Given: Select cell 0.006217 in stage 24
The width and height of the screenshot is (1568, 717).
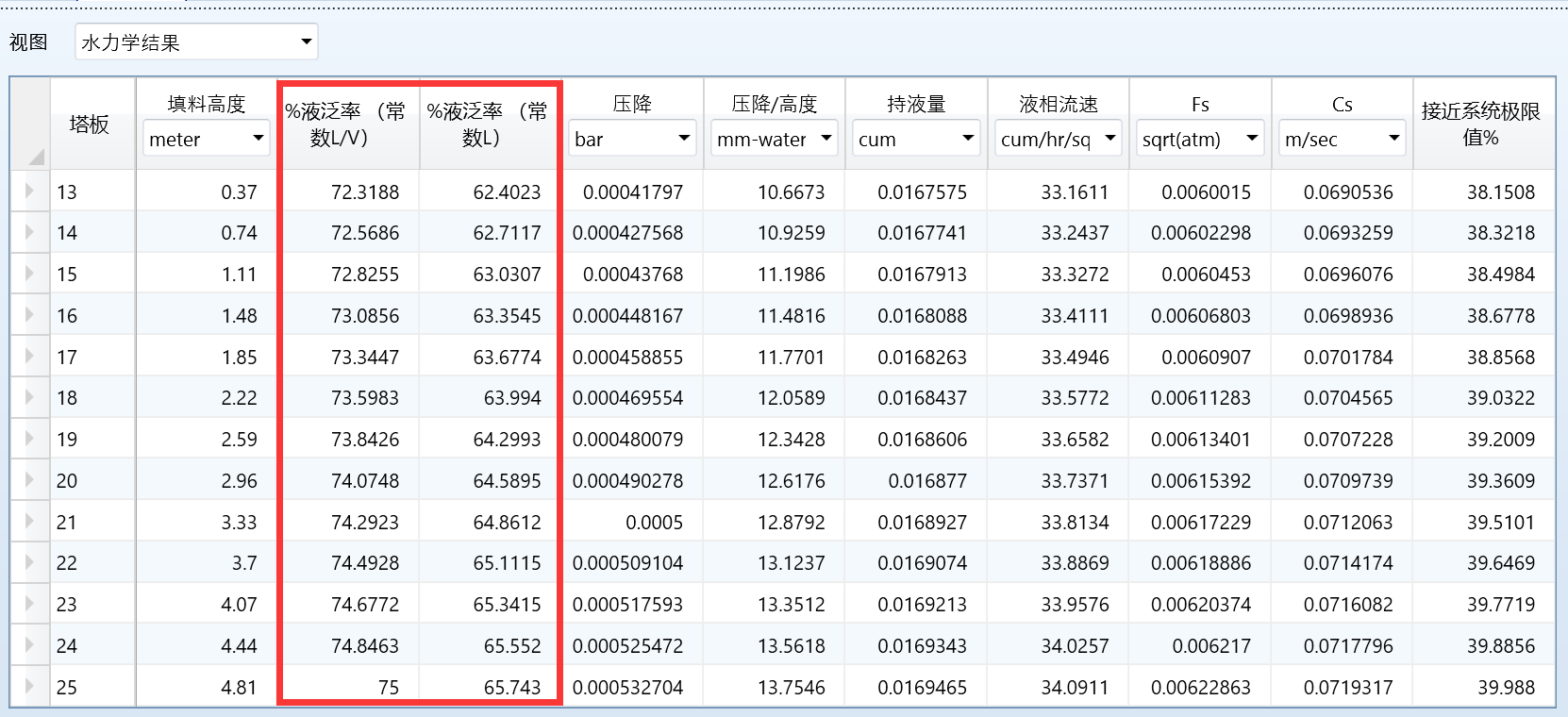Looking at the screenshot, I should (x=1200, y=645).
